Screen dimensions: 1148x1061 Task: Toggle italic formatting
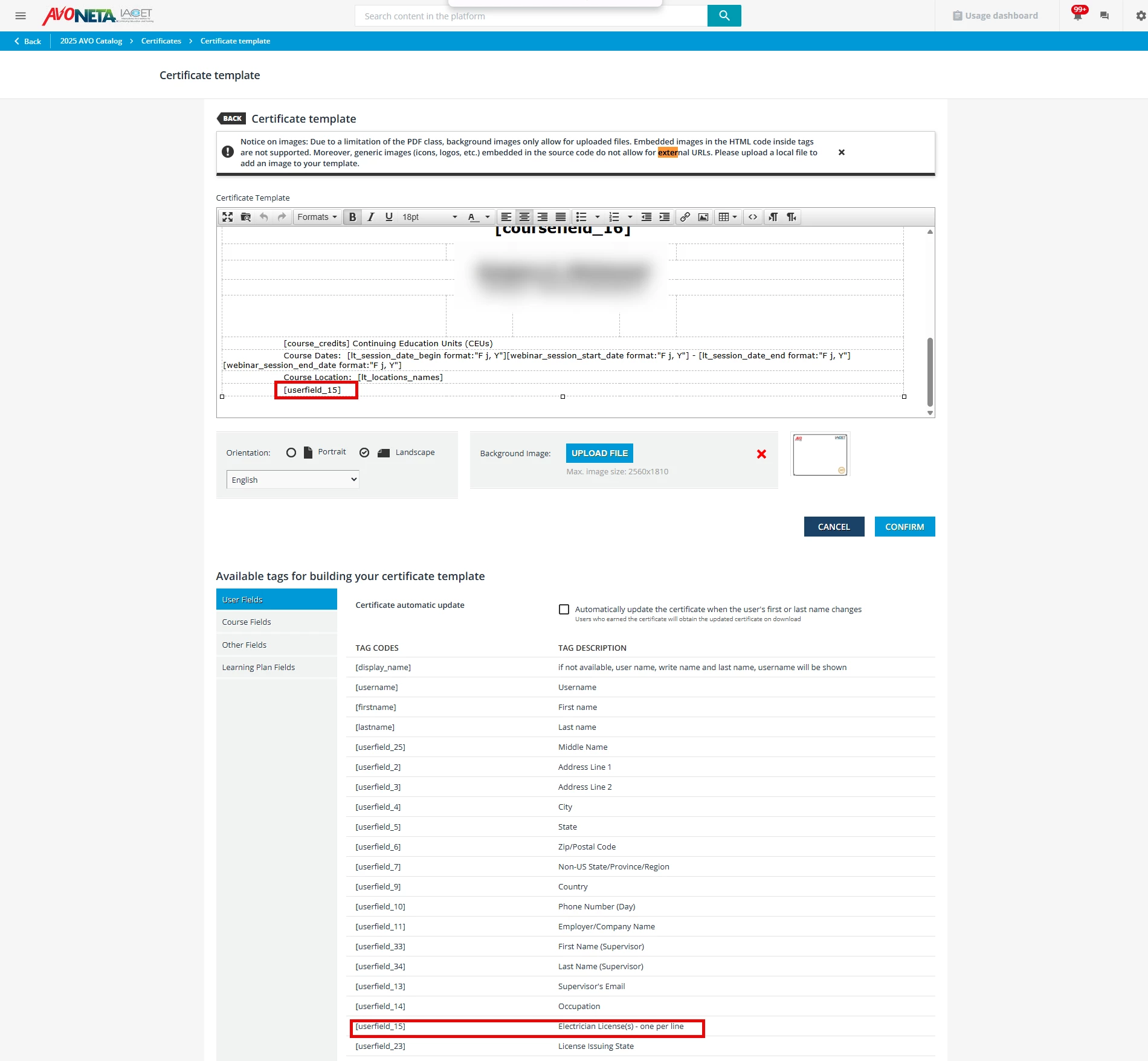click(370, 217)
